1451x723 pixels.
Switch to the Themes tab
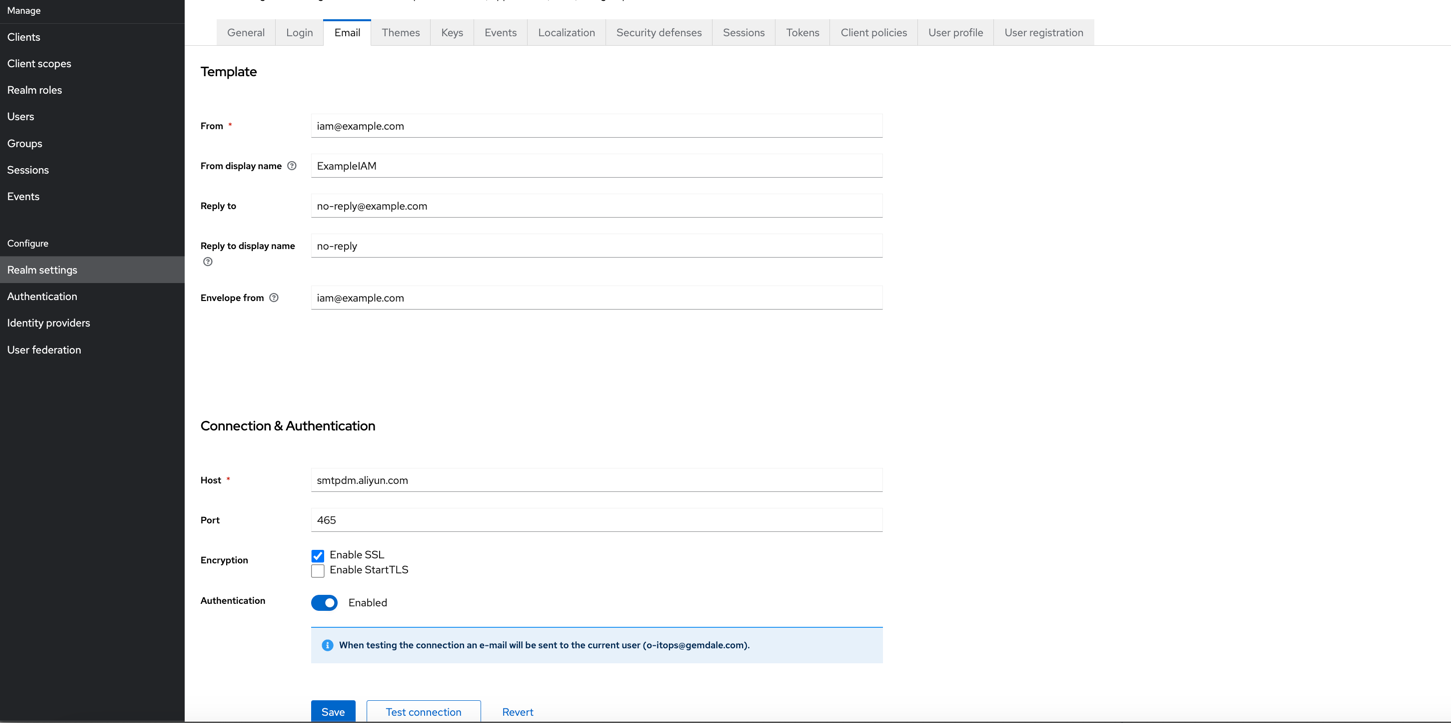pyautogui.click(x=400, y=33)
